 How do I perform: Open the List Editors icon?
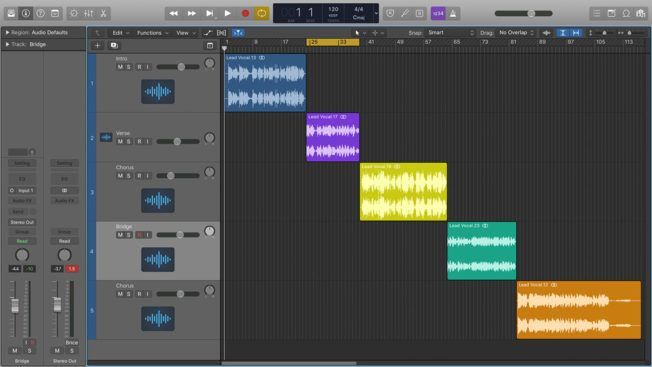pyautogui.click(x=597, y=13)
